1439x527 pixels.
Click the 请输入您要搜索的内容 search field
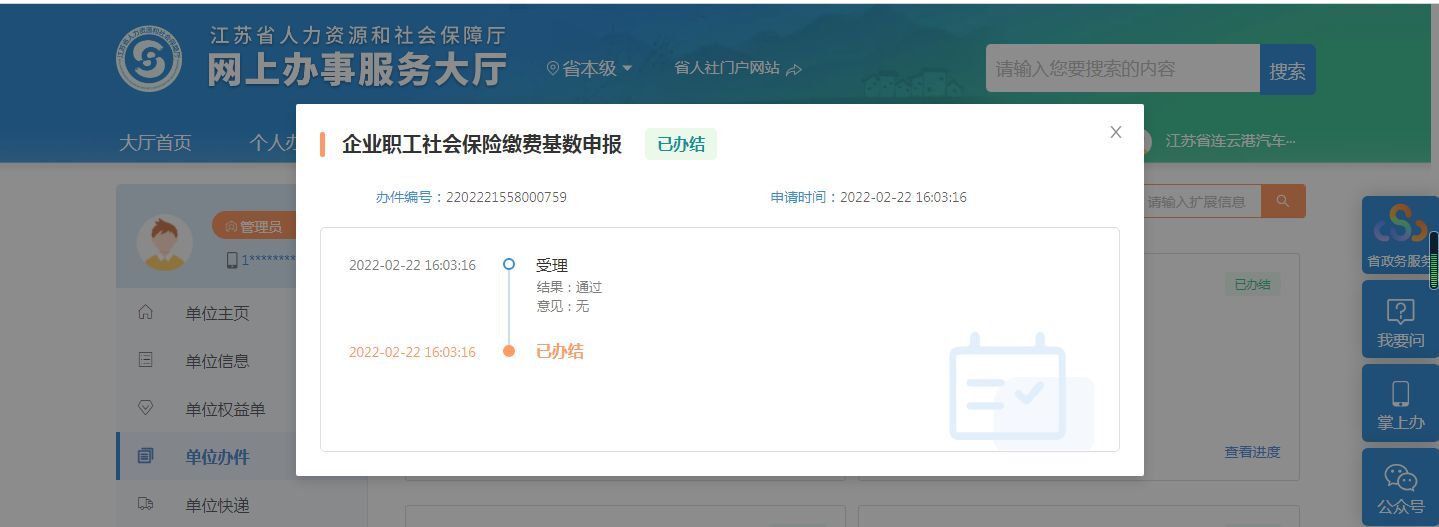pos(1122,69)
